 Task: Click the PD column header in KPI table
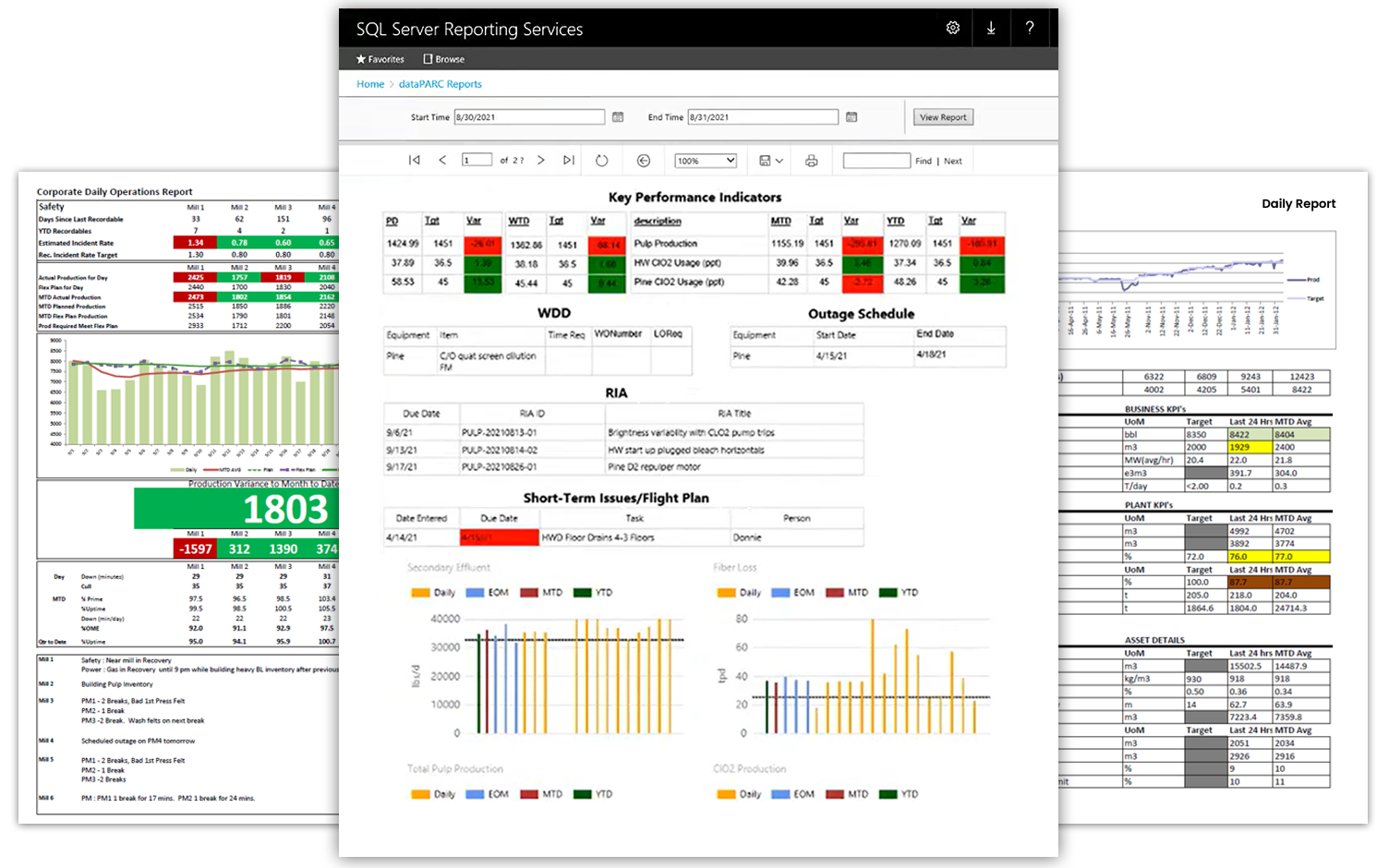[393, 222]
